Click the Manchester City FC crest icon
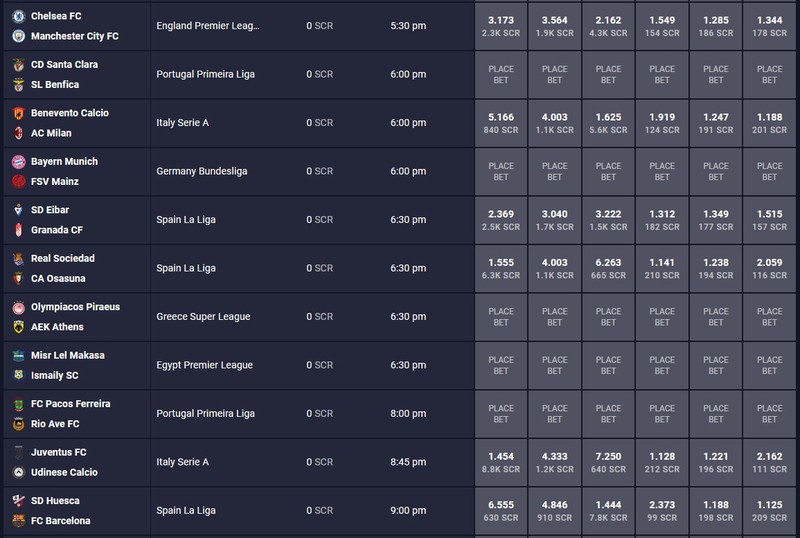The height and width of the screenshot is (538, 800). pos(19,36)
